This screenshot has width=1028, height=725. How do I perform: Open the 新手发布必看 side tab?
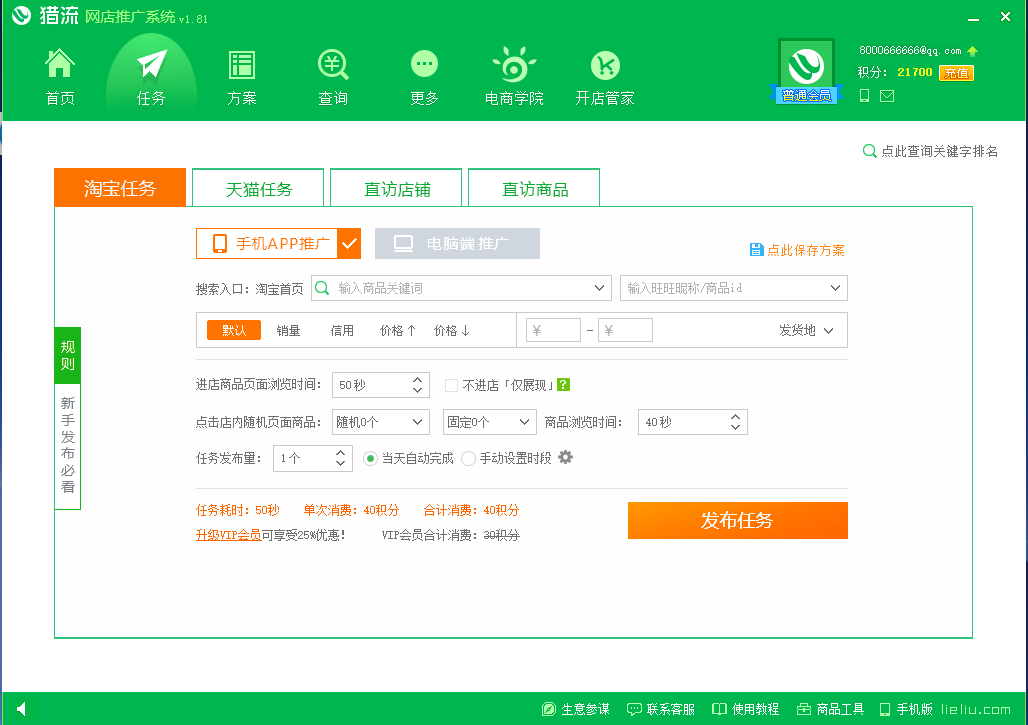click(68, 446)
